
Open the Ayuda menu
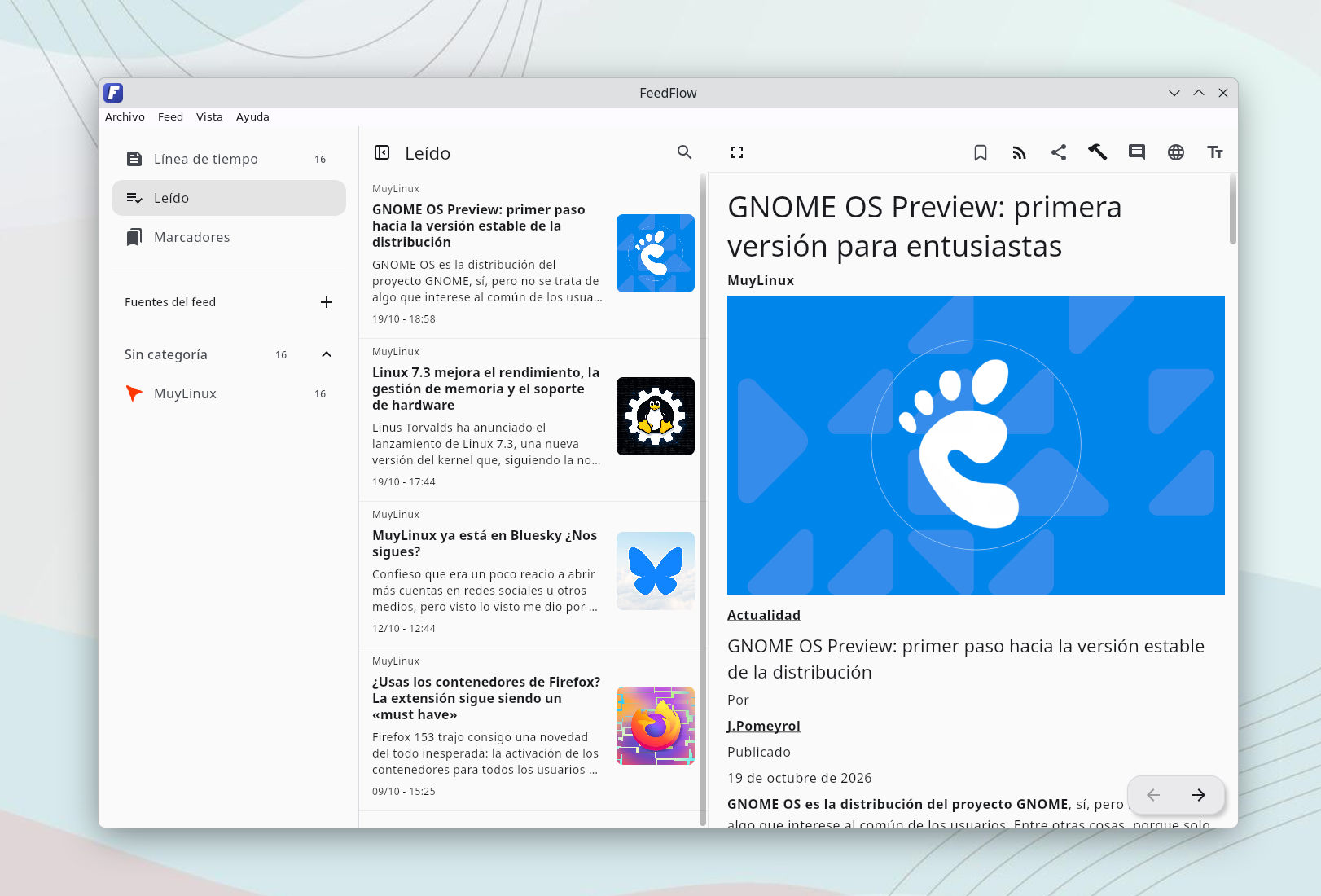(x=252, y=116)
